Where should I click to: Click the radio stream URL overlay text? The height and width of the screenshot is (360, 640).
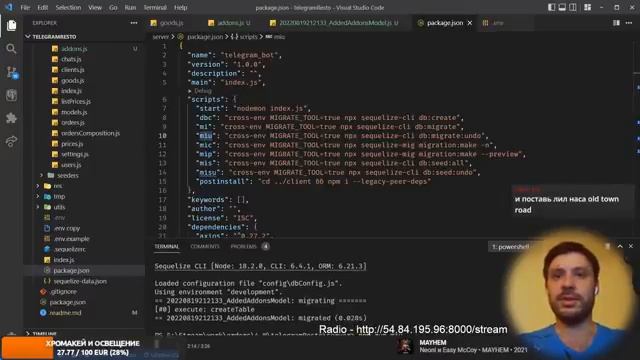tap(413, 329)
